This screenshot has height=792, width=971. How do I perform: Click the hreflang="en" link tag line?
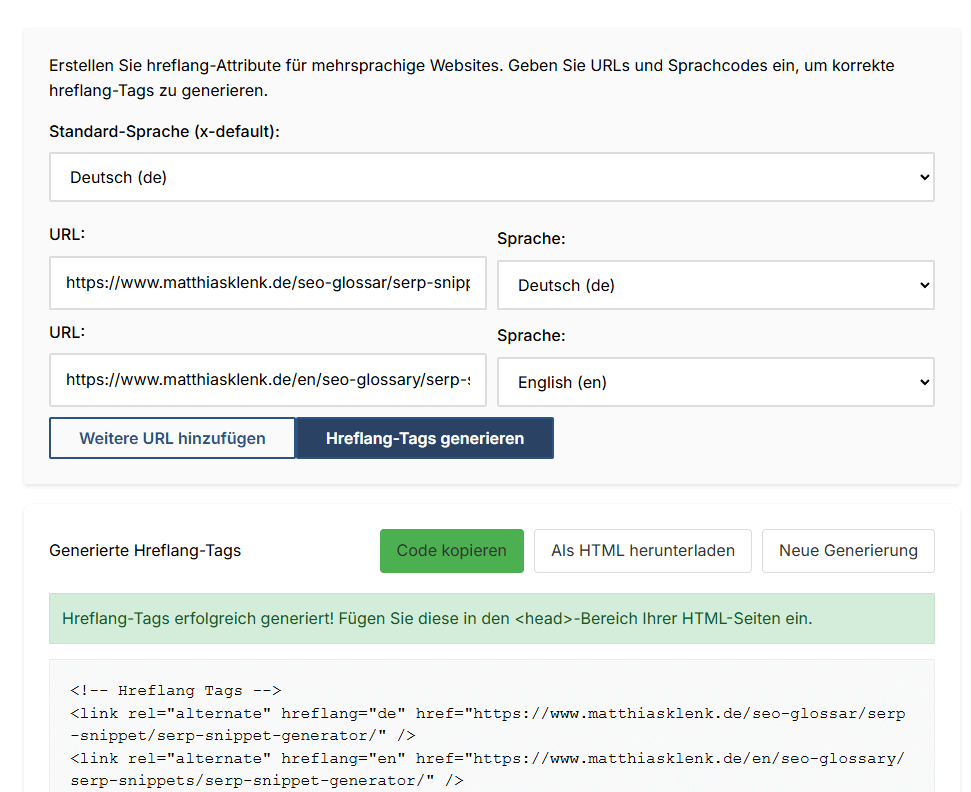point(487,769)
